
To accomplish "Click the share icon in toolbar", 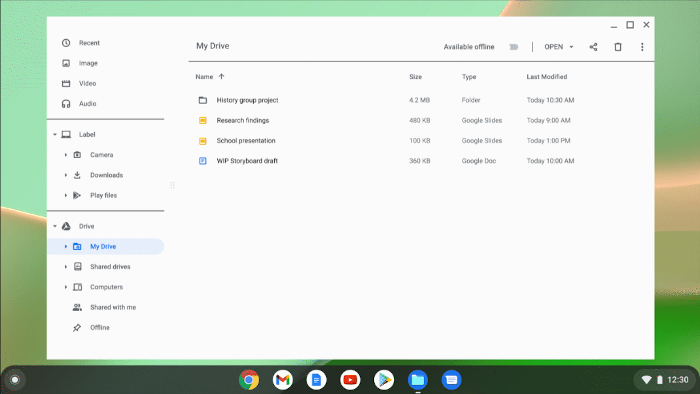I will point(593,47).
